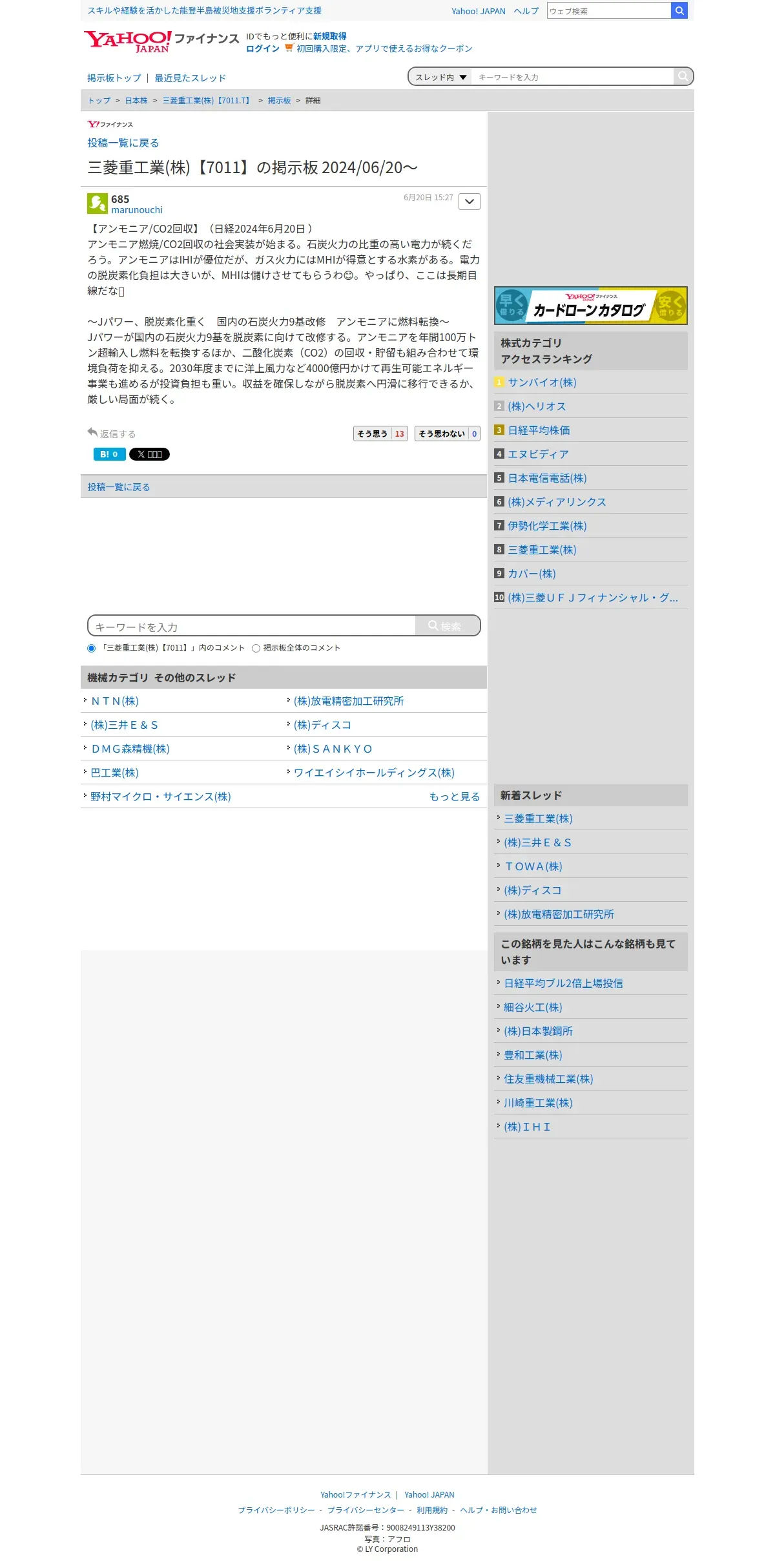Viewport: 775px width, 1568px height.
Task: Click the reply arrow icon (返信する)
Action: [92, 432]
